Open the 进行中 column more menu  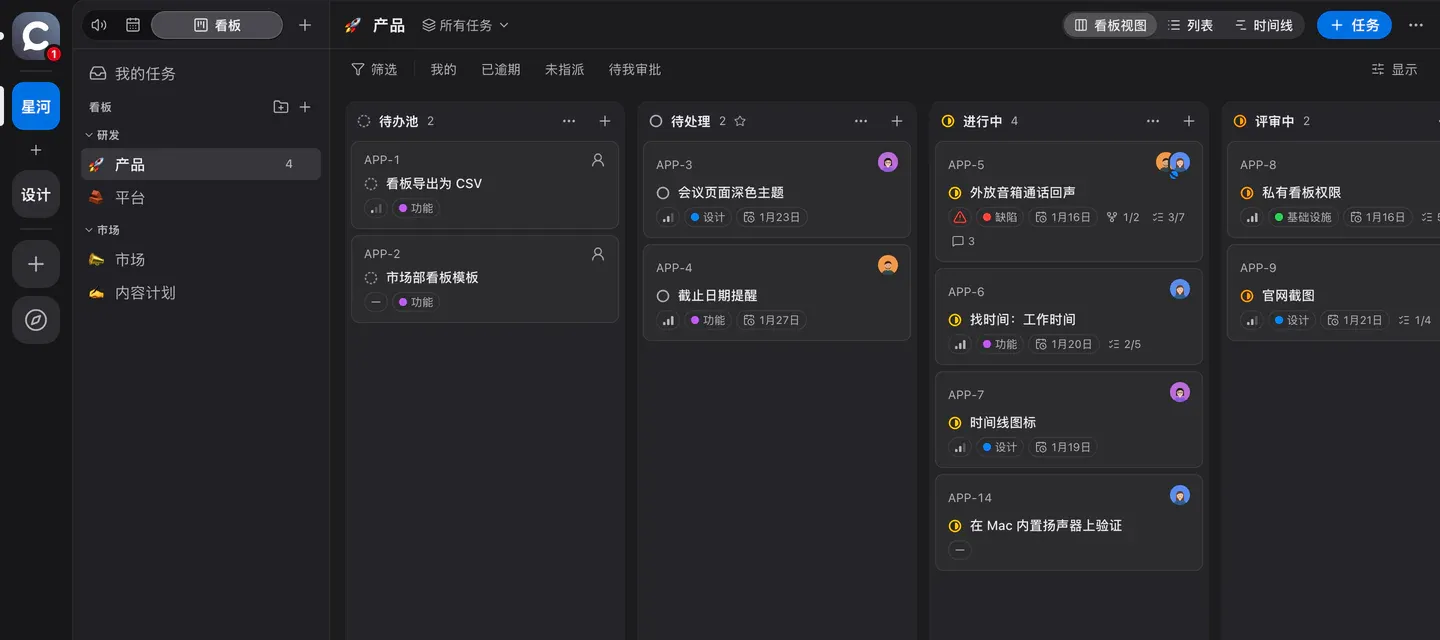click(1153, 121)
